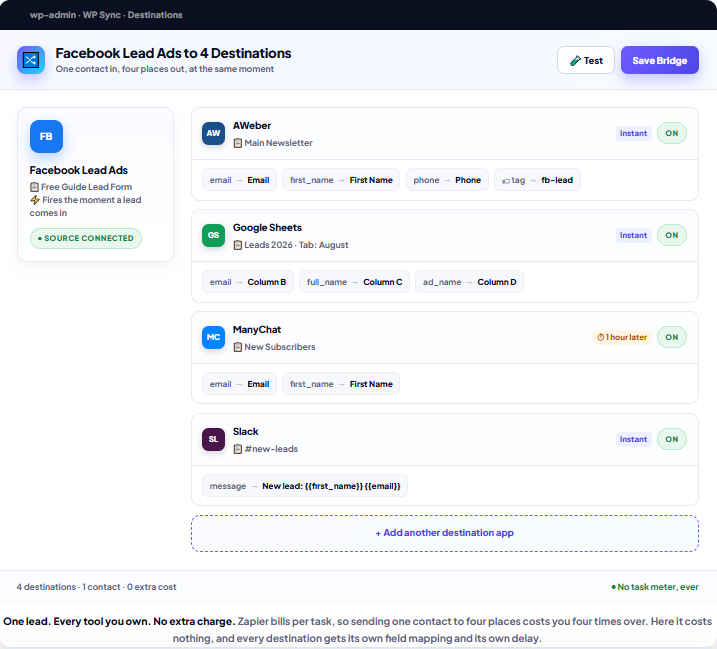
Task: Click the 4 destinations footer summary
Action: tap(96, 587)
